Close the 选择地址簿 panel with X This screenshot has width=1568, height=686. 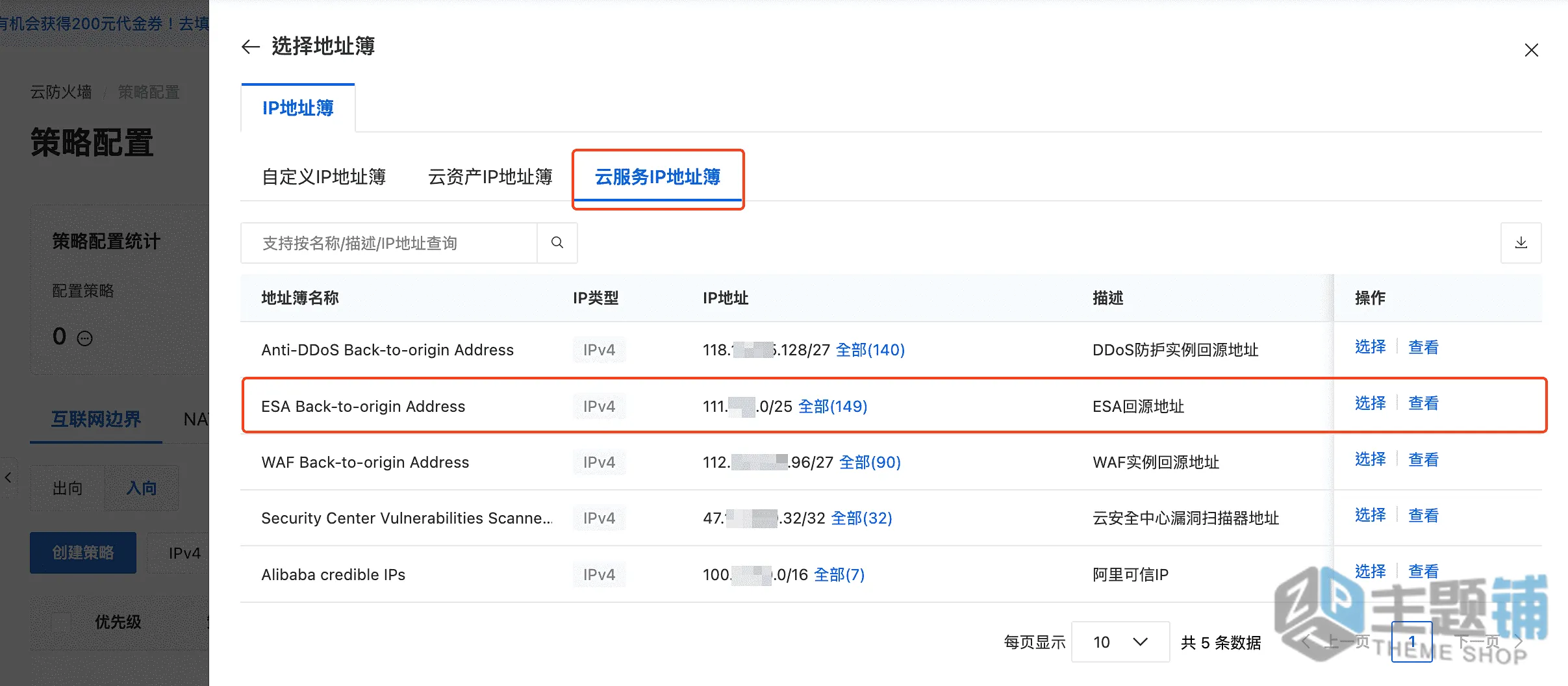(x=1531, y=50)
